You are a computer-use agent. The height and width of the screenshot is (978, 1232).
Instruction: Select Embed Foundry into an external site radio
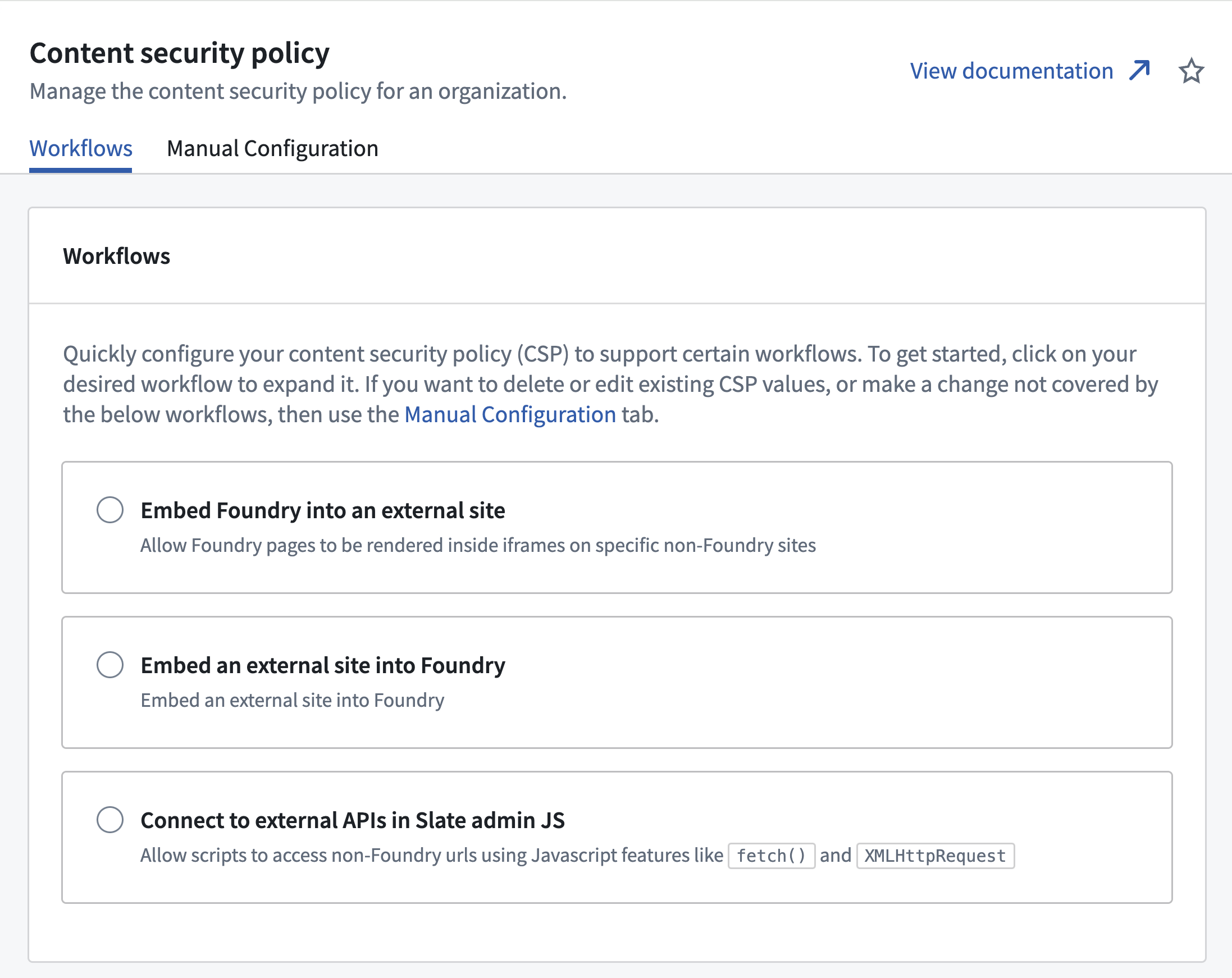[109, 510]
